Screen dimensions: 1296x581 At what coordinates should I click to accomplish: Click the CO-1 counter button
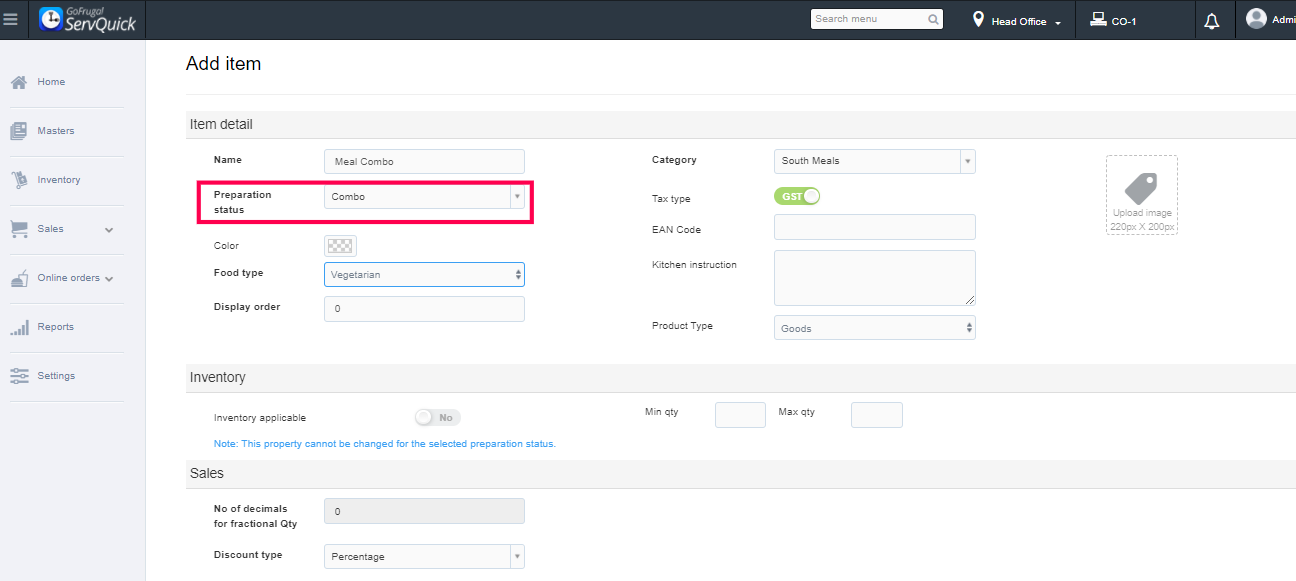click(1113, 21)
